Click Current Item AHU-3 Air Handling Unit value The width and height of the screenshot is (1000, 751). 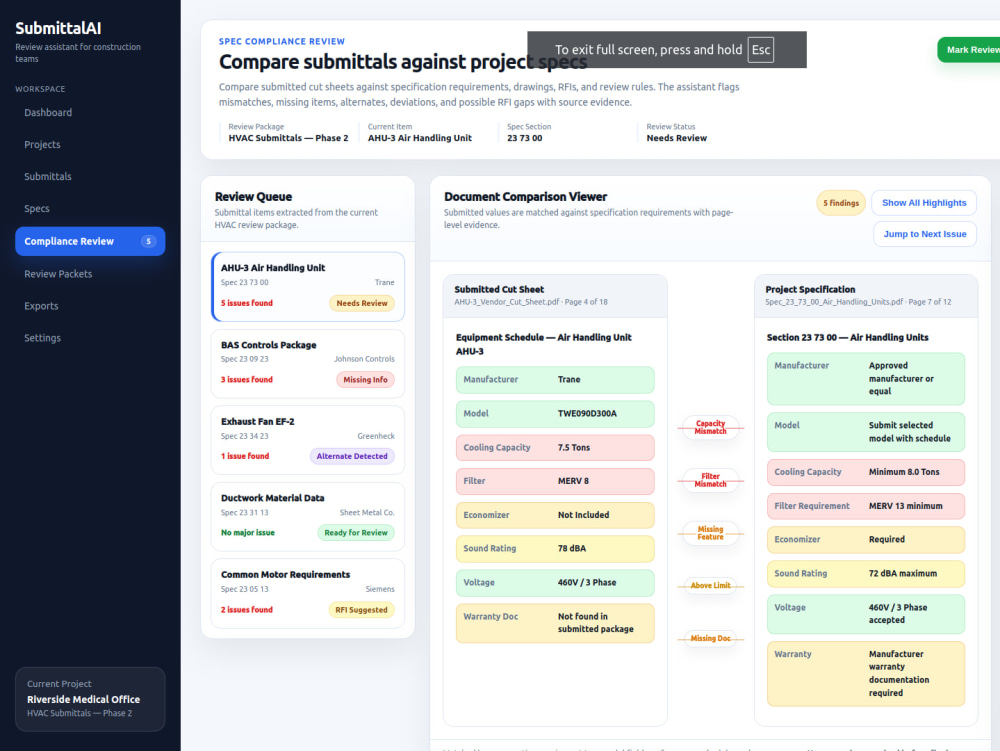420,138
